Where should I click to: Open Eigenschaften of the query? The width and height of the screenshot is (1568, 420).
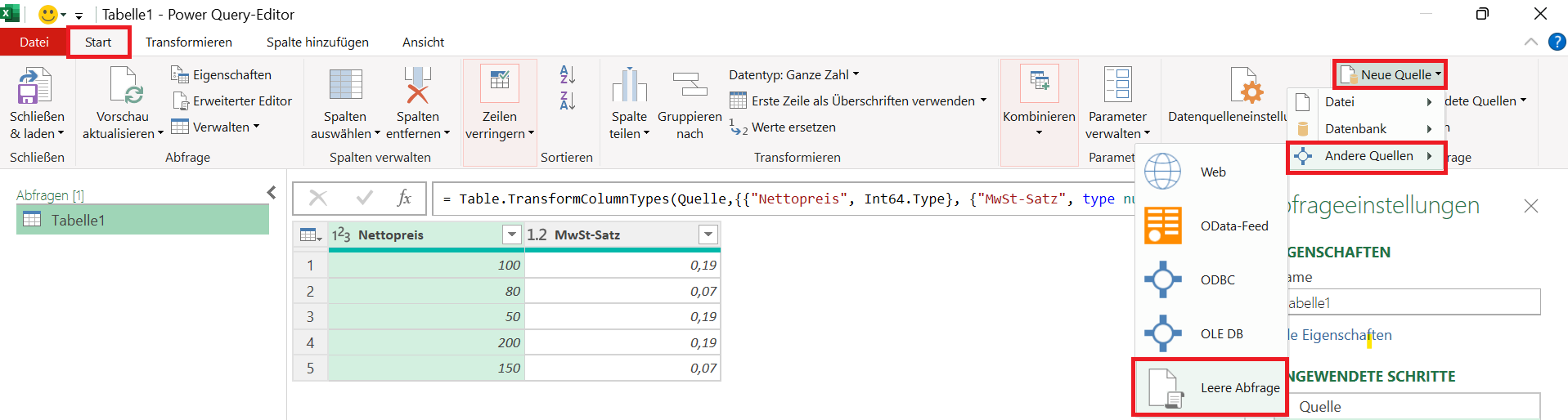pos(221,74)
